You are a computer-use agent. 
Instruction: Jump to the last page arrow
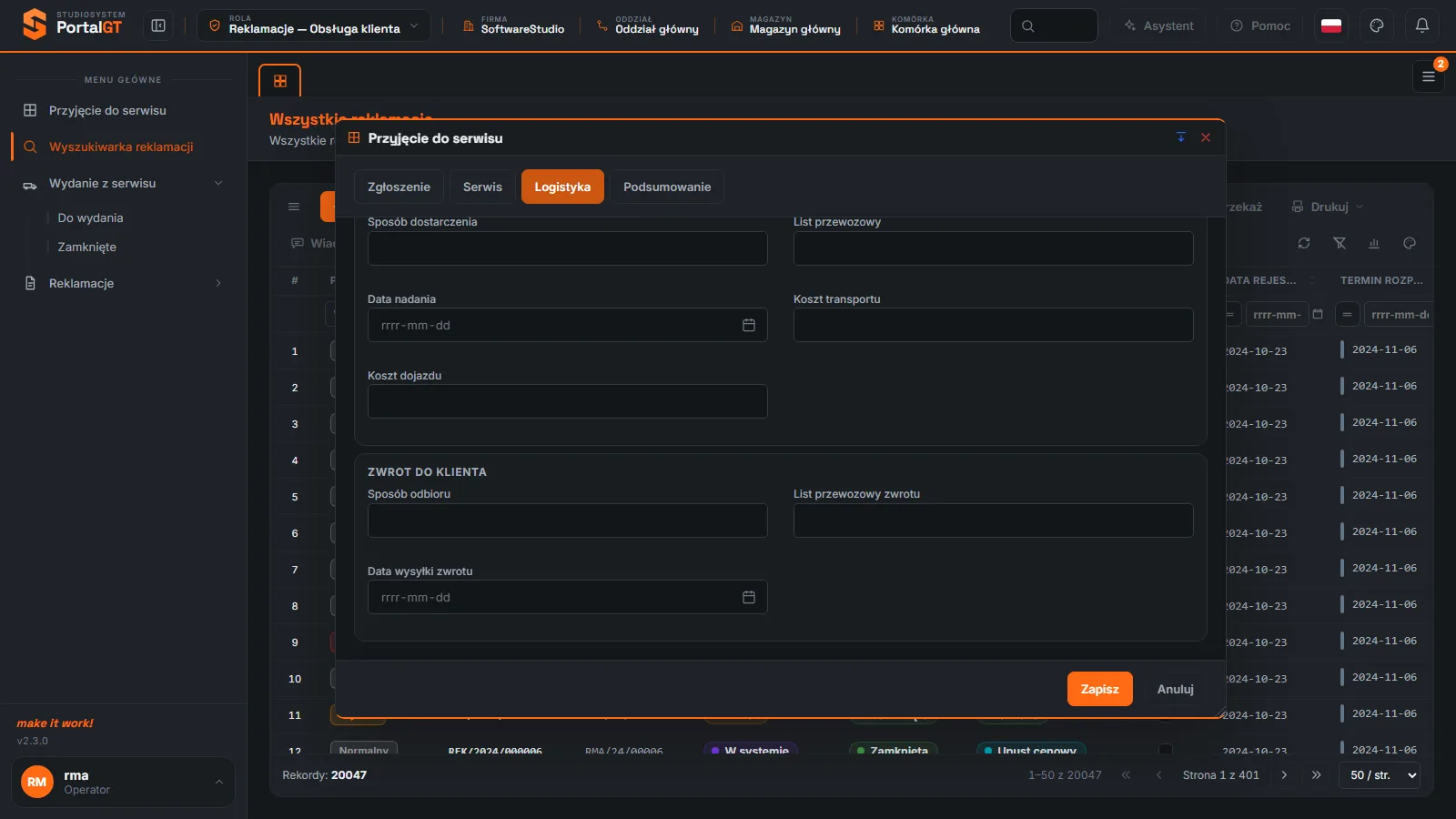point(1317,775)
